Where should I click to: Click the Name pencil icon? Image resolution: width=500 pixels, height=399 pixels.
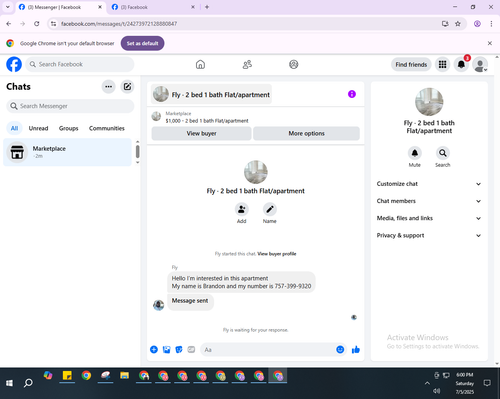pos(270,209)
